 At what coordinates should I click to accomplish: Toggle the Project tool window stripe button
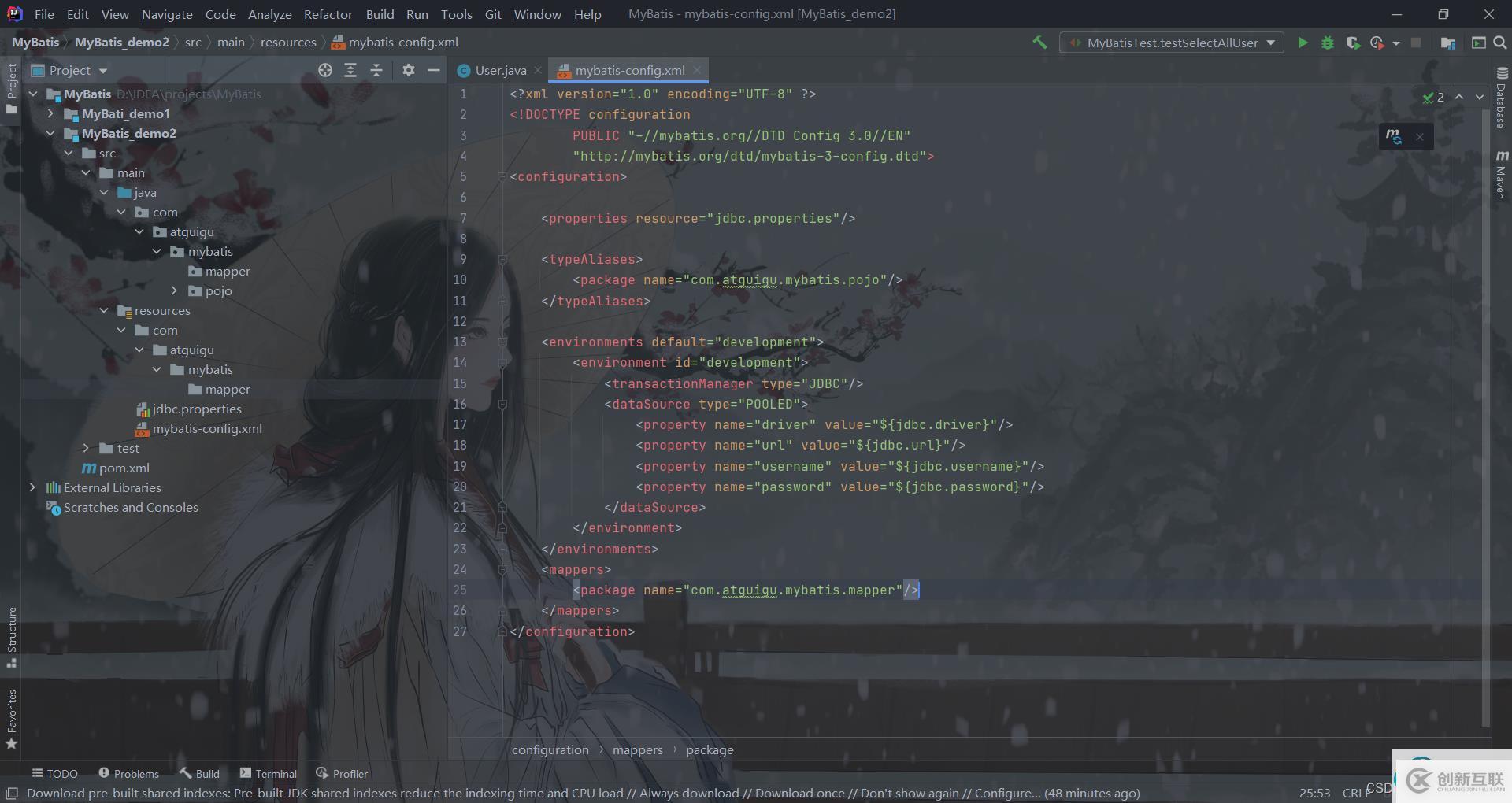11,87
